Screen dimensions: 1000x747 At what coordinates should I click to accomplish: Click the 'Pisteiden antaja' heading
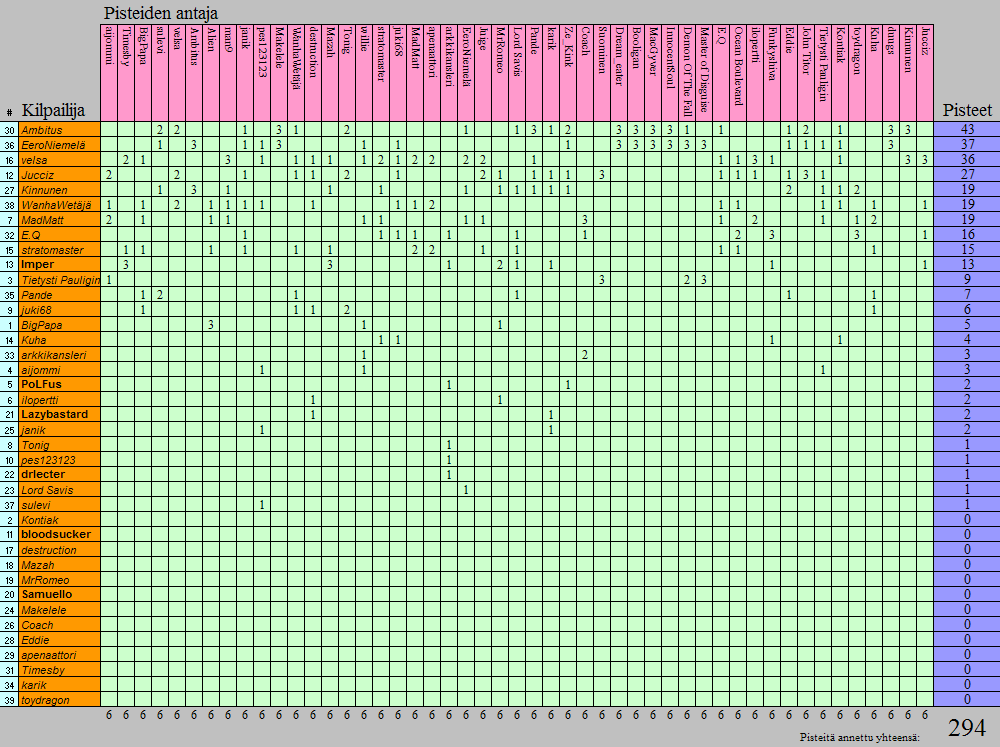tap(161, 13)
